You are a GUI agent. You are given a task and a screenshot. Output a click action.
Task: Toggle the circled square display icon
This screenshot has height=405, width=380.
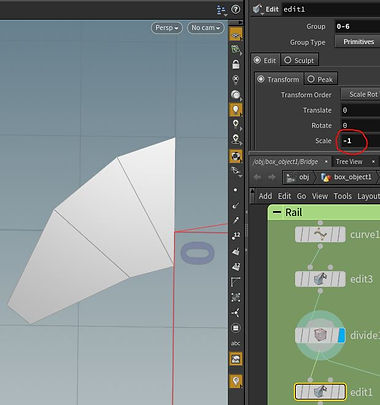tap(236, 328)
